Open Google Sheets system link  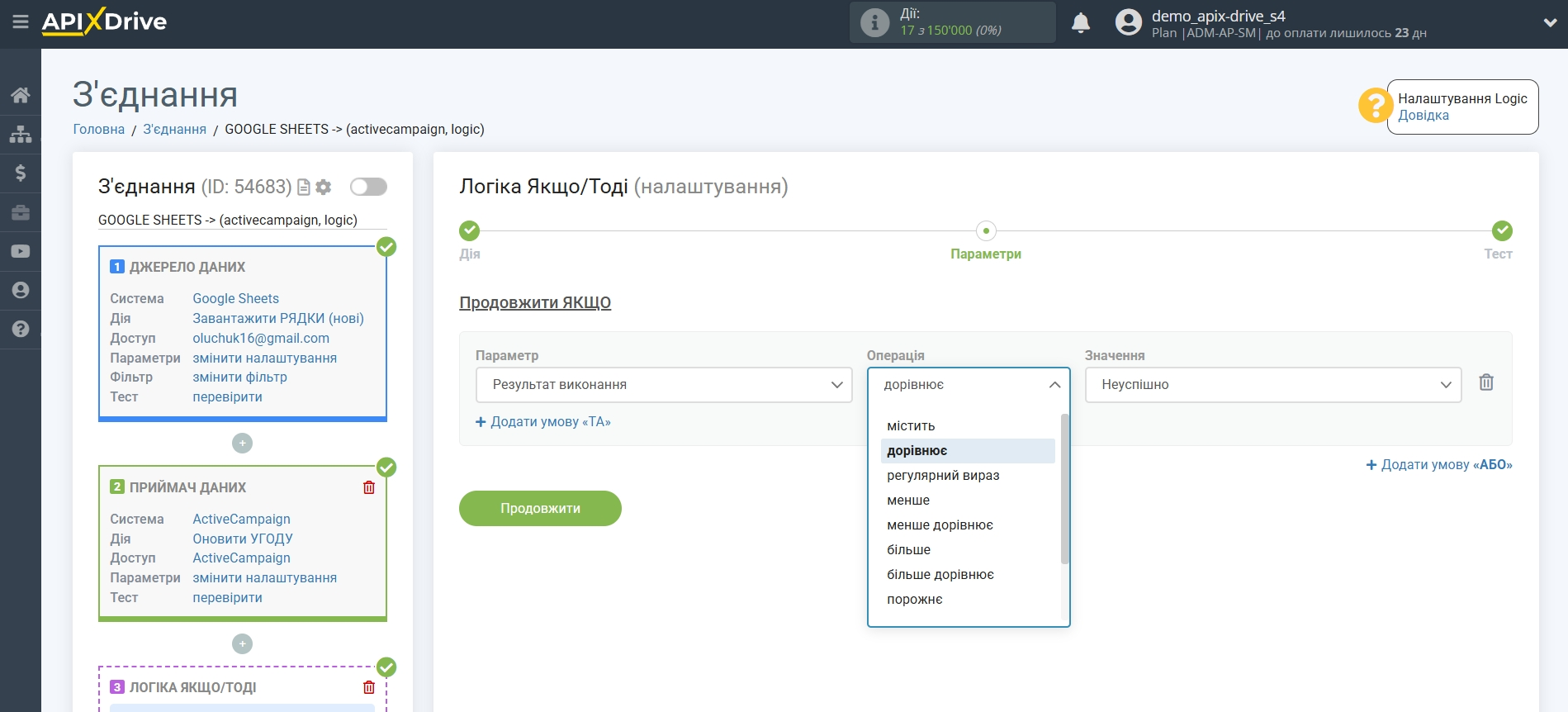[235, 299]
